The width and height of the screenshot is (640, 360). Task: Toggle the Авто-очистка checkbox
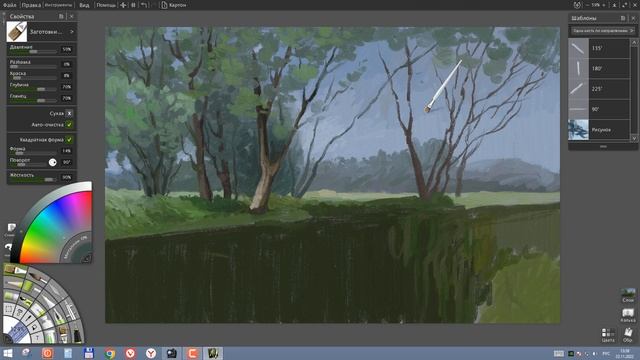tap(69, 124)
